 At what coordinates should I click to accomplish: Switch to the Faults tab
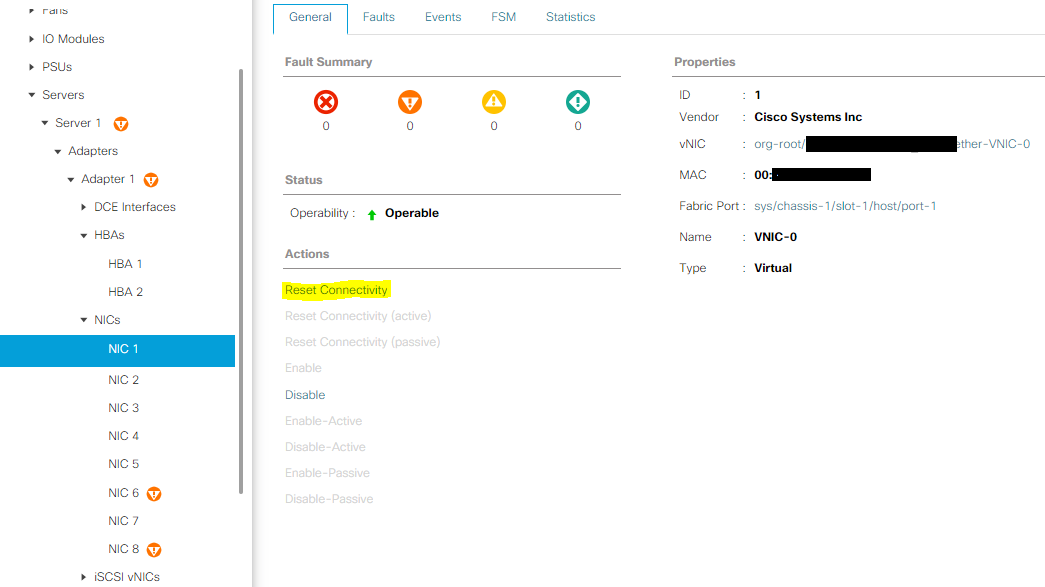pyautogui.click(x=378, y=17)
